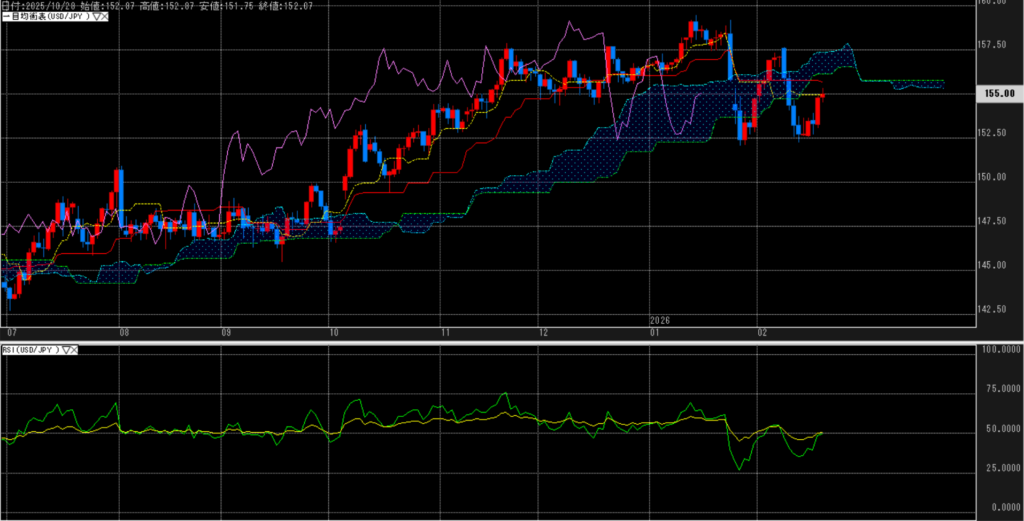Screen dimensions: 1024x521
Task: Click the 2026 year marker on time axis
Action: [x=659, y=320]
